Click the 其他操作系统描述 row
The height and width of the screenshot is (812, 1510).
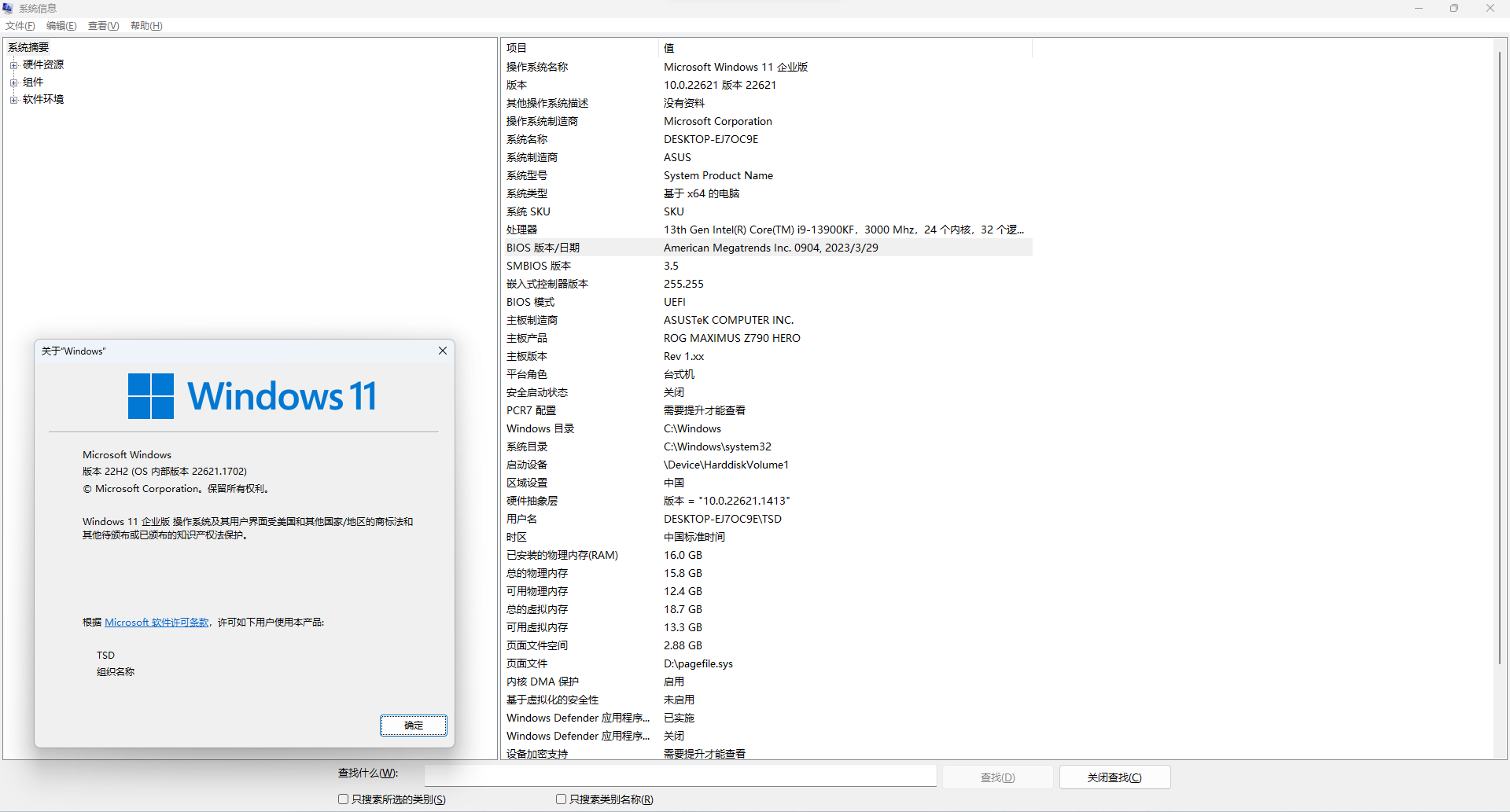767,103
